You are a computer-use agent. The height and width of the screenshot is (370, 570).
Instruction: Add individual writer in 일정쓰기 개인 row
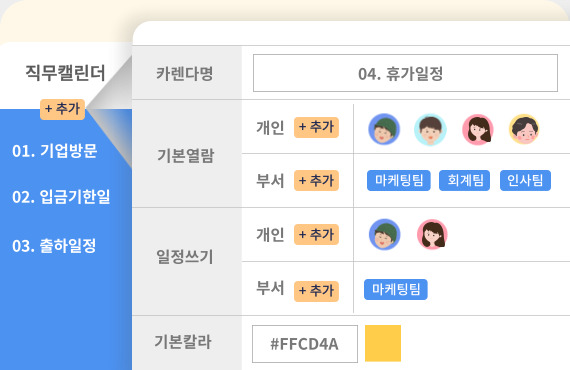[x=316, y=234]
